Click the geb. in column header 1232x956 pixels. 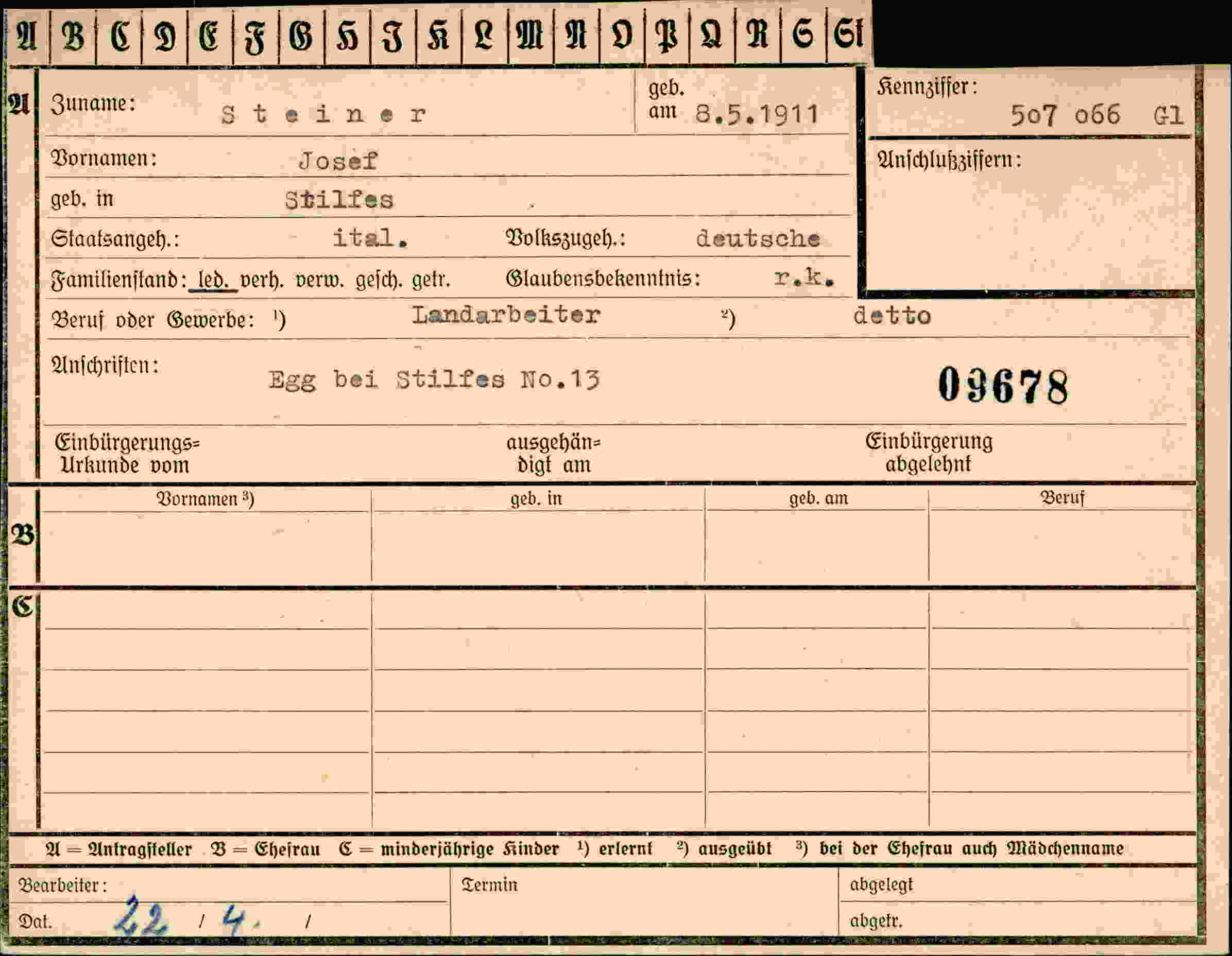coord(537,499)
